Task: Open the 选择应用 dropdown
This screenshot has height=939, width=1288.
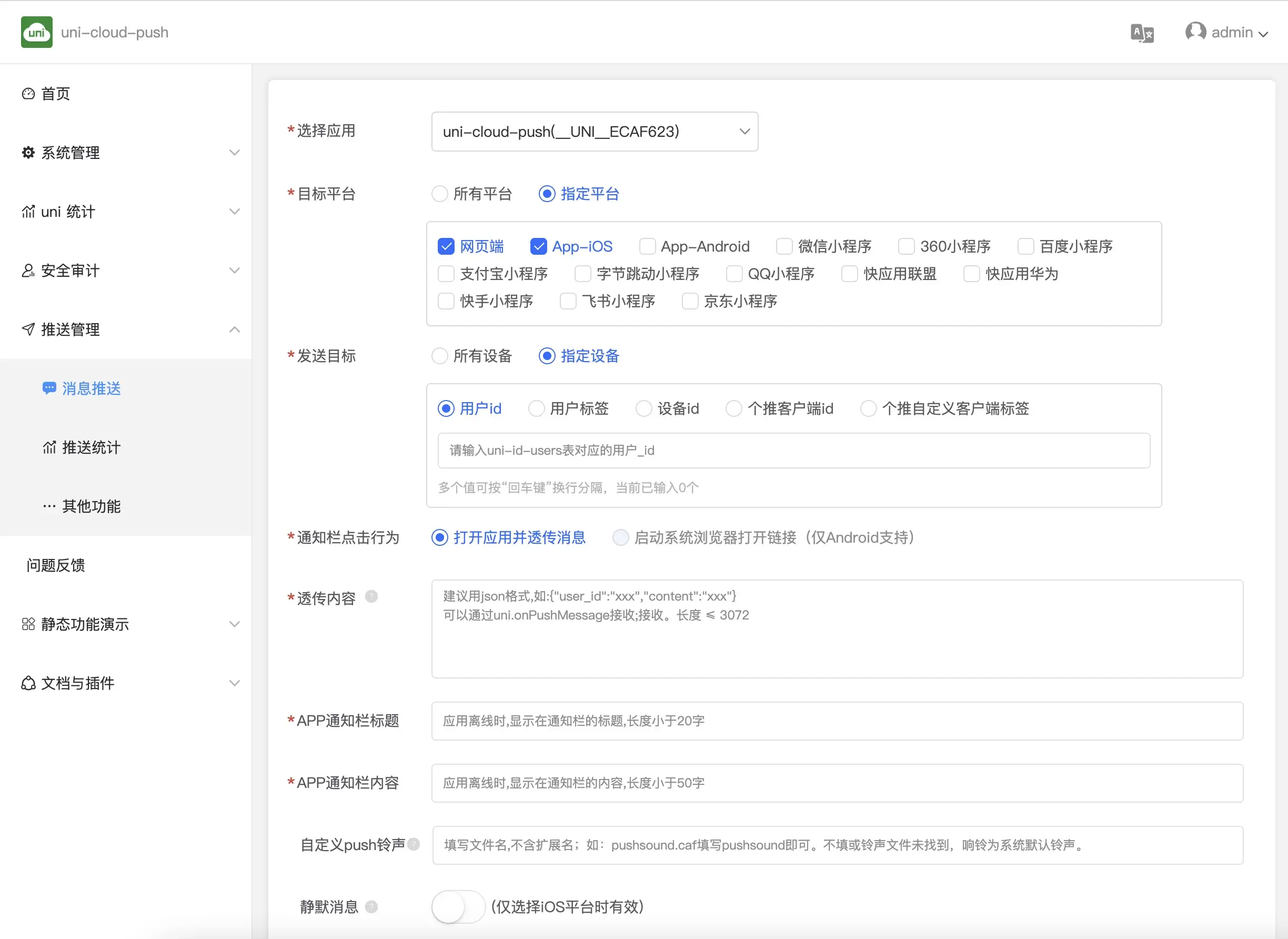Action: coord(595,132)
